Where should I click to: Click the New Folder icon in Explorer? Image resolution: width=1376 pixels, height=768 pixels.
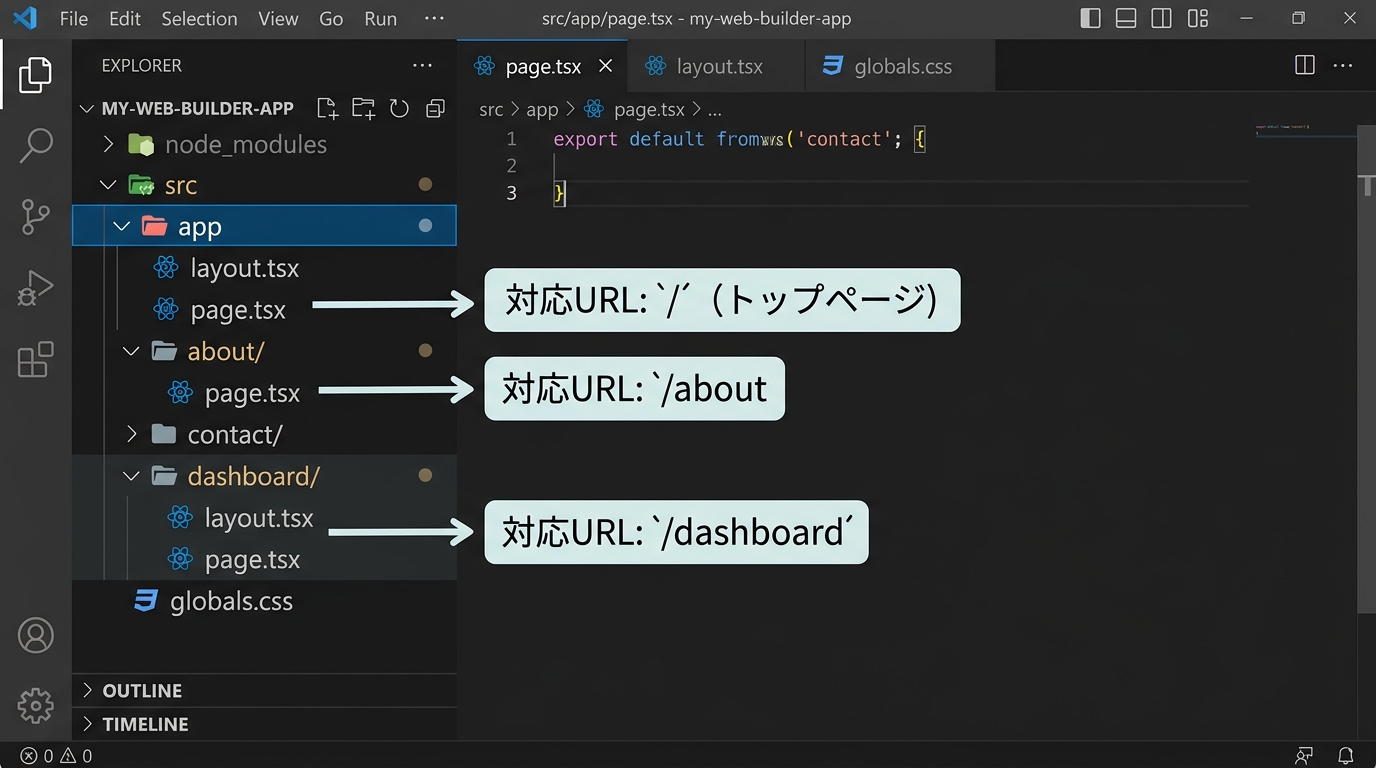[363, 108]
